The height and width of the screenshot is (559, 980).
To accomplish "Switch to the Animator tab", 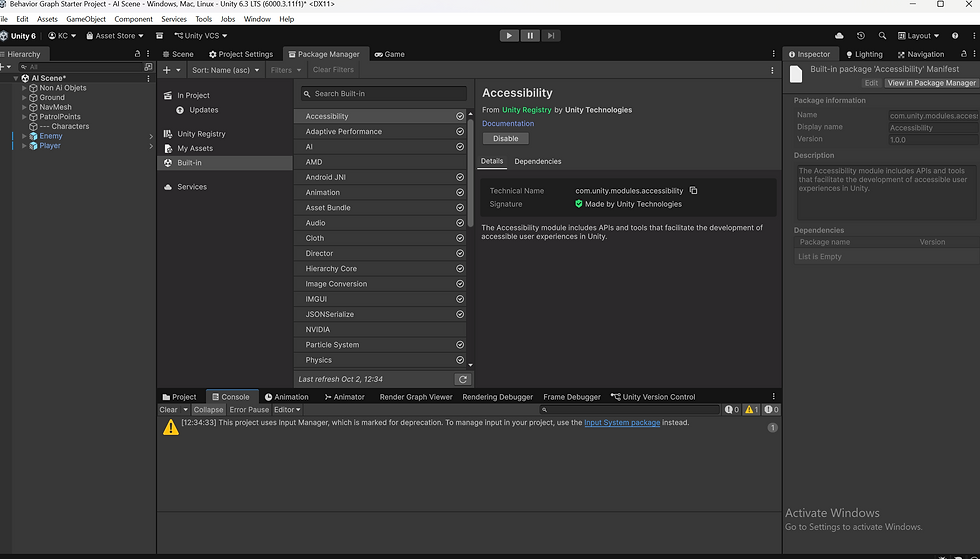I will tap(344, 397).
